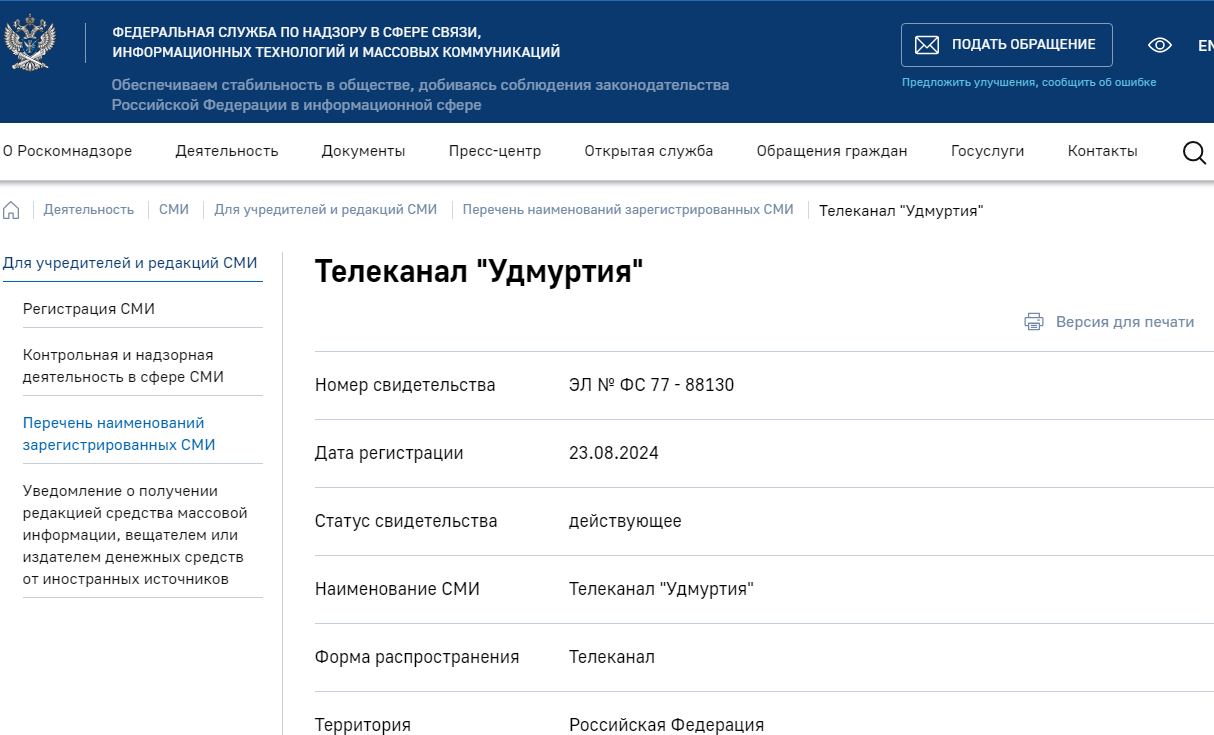Click the Подать обращение button
The image size is (1214, 735).
(x=1007, y=45)
